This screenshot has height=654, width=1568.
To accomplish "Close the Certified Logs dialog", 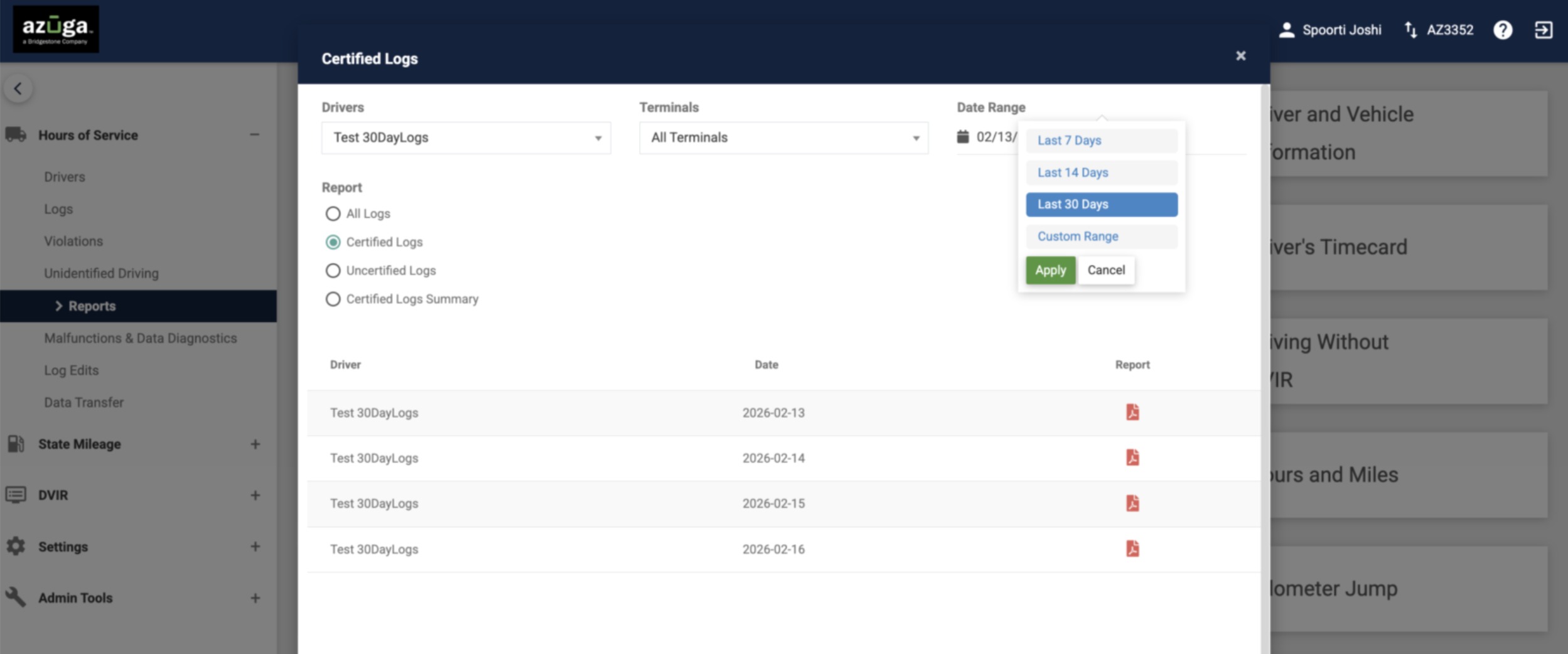I will point(1241,56).
